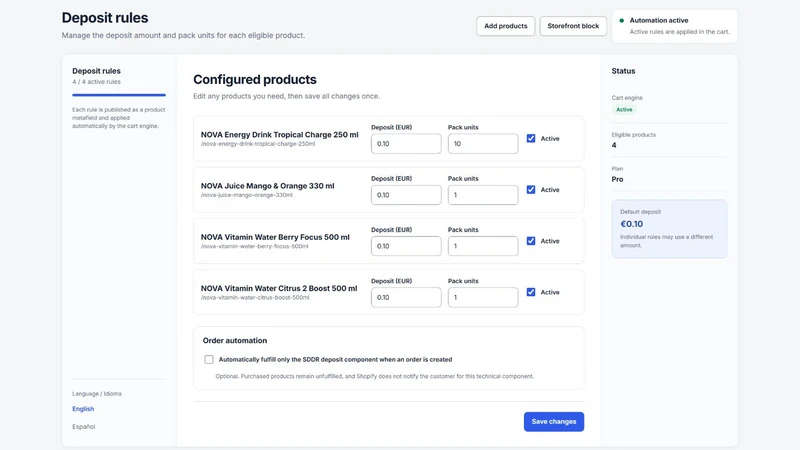Uncheck Active for NOVA Vitamin Water Berry Focus
The height and width of the screenshot is (450, 800).
click(x=531, y=241)
